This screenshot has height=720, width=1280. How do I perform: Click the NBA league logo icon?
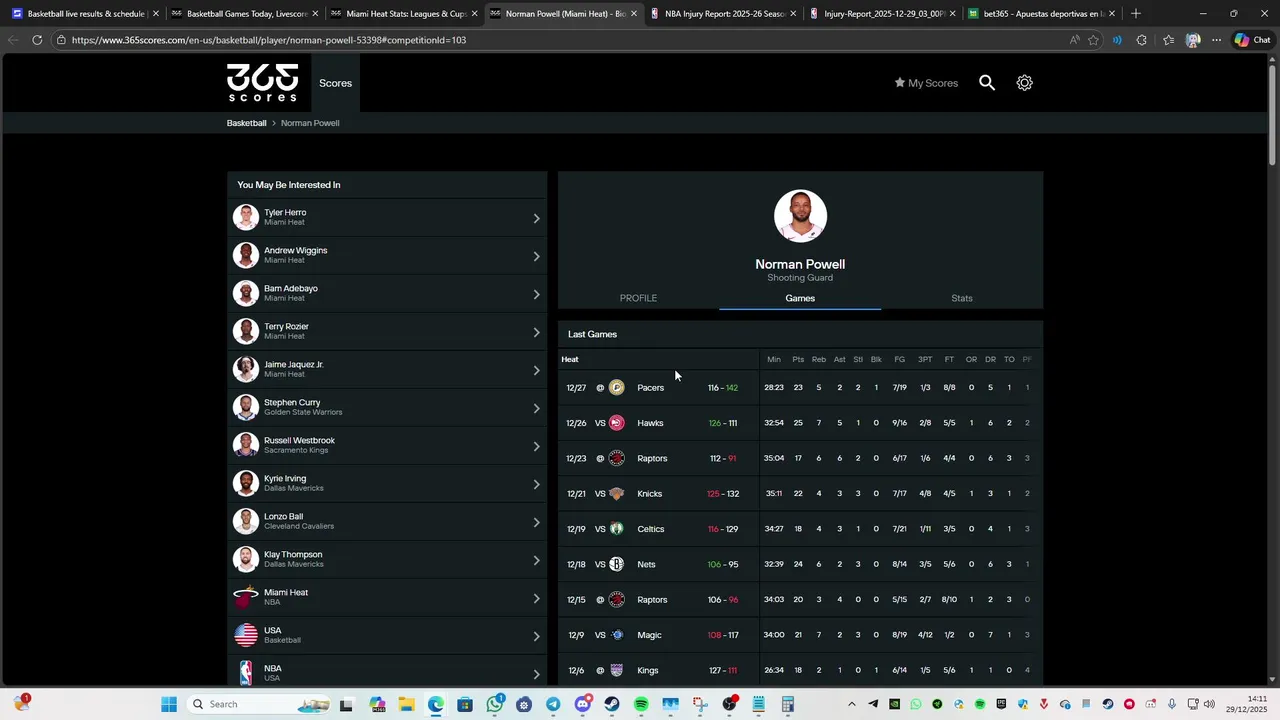tap(245, 673)
